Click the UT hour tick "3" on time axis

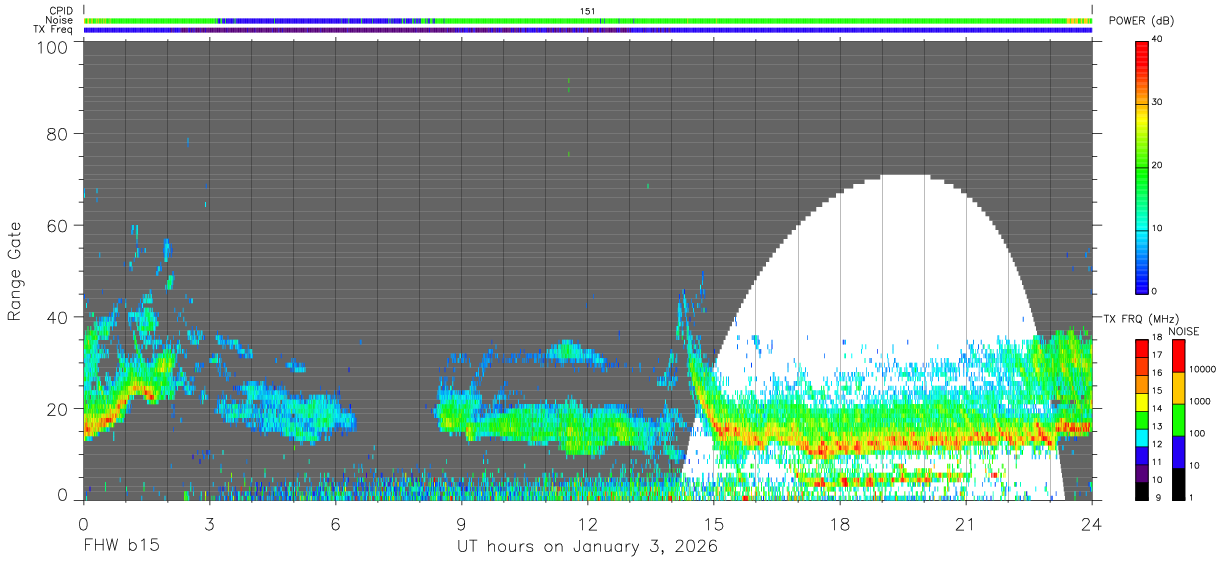[x=210, y=523]
